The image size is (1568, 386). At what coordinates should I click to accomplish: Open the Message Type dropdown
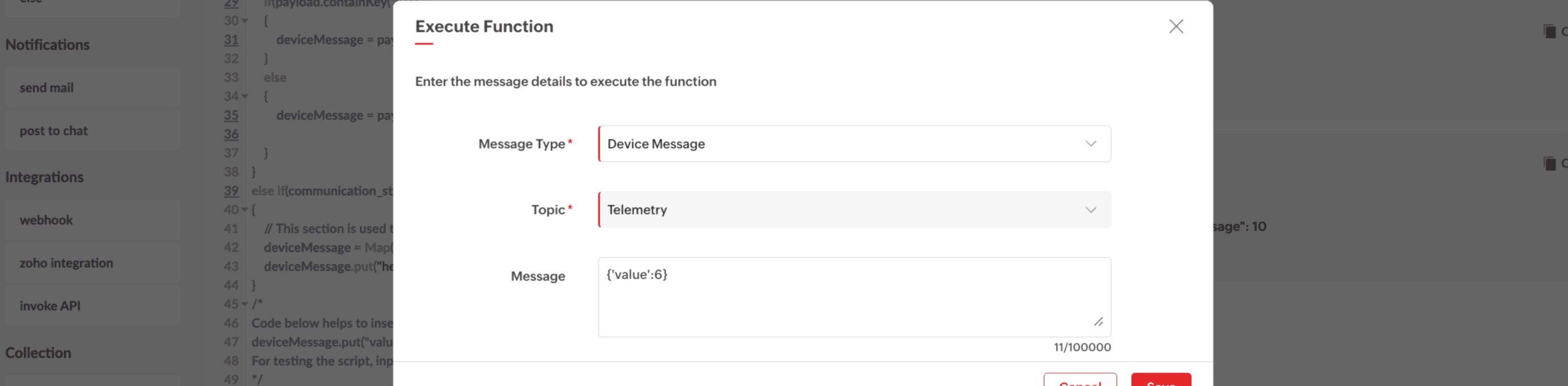(854, 144)
